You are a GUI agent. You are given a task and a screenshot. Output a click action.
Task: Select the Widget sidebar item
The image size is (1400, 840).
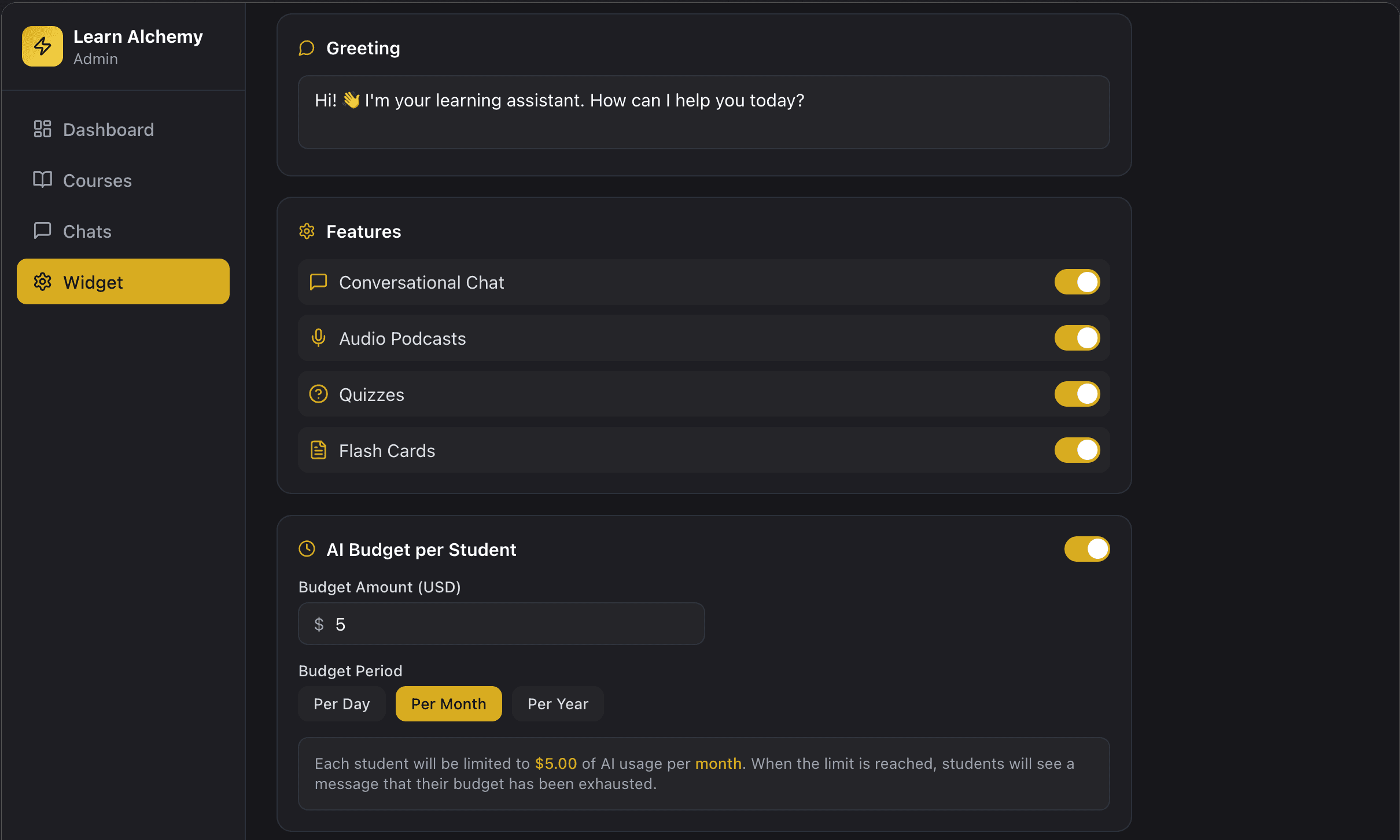[123, 282]
